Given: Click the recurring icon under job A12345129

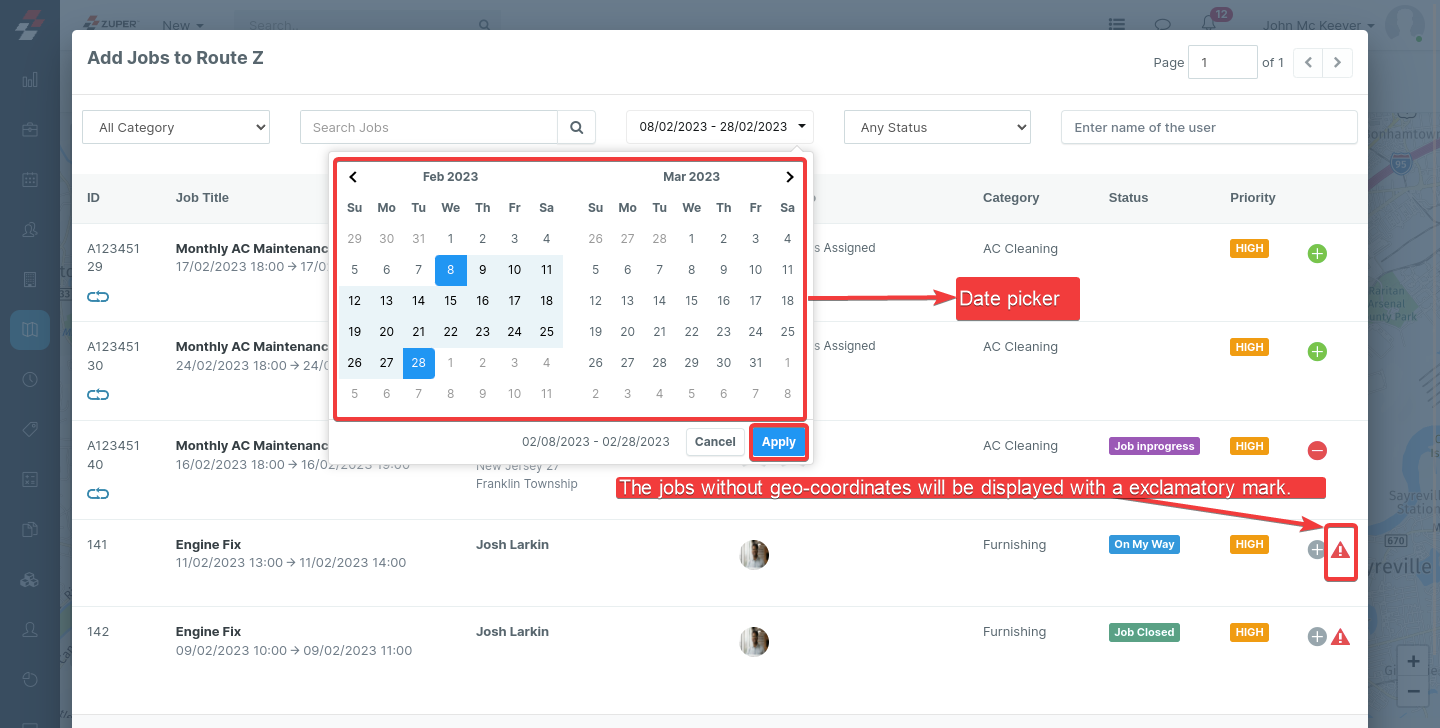Looking at the screenshot, I should coord(98,297).
